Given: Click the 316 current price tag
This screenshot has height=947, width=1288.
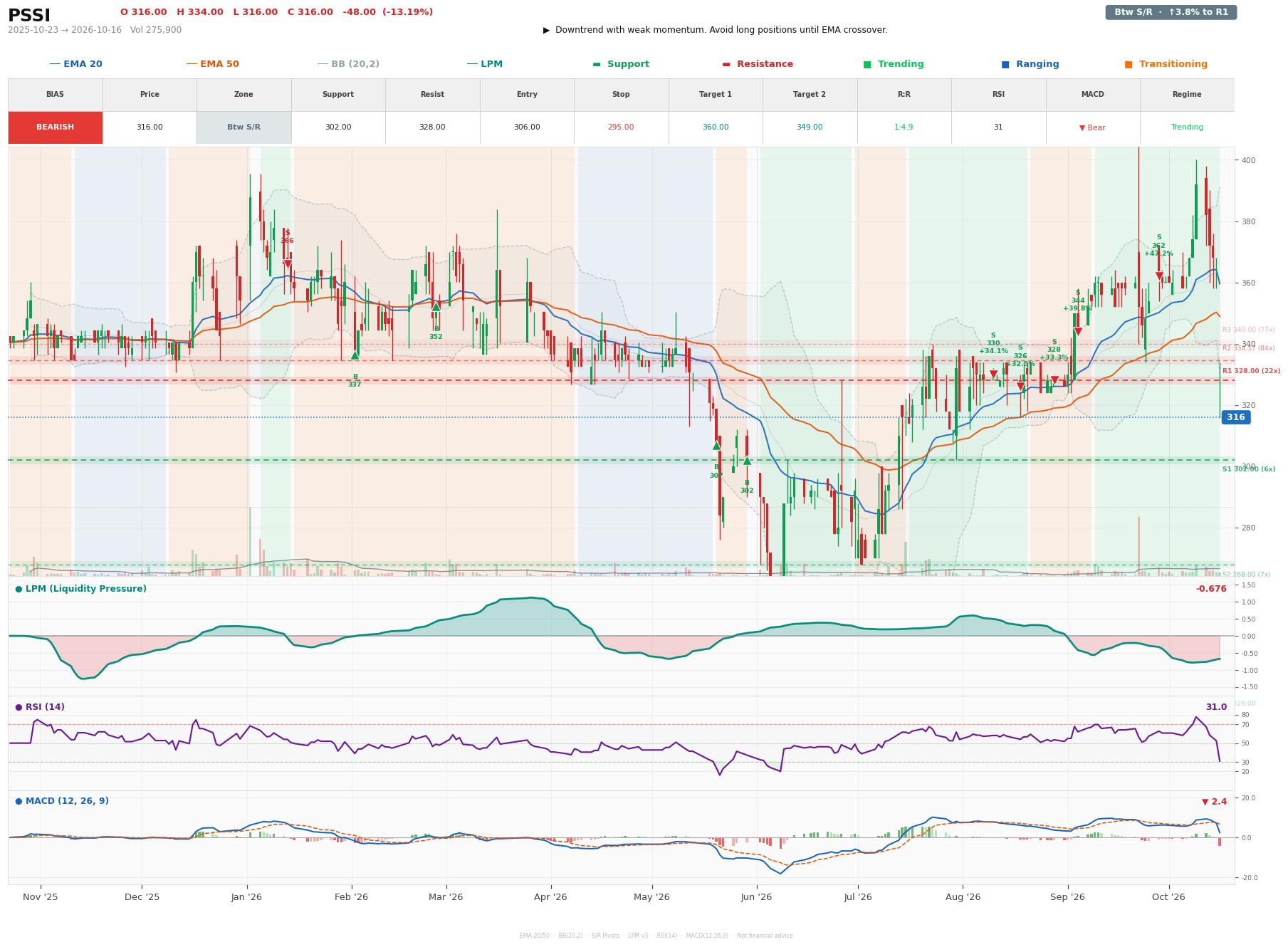Looking at the screenshot, I should (1235, 417).
